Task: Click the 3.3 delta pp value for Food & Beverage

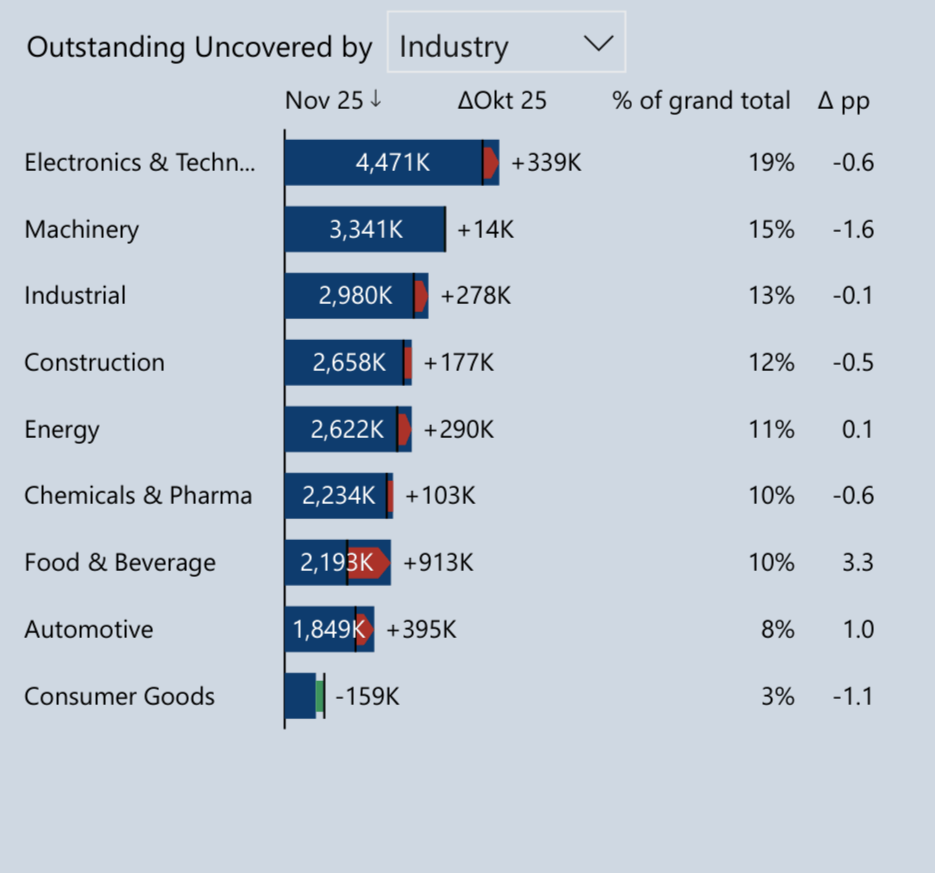Action: (857, 562)
